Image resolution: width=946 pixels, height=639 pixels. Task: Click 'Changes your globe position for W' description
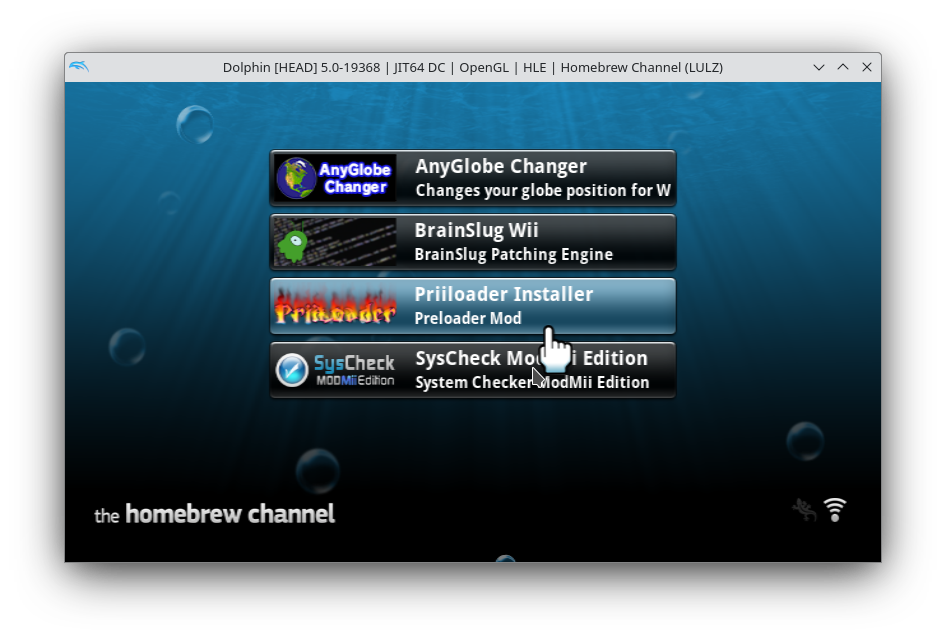tap(543, 191)
